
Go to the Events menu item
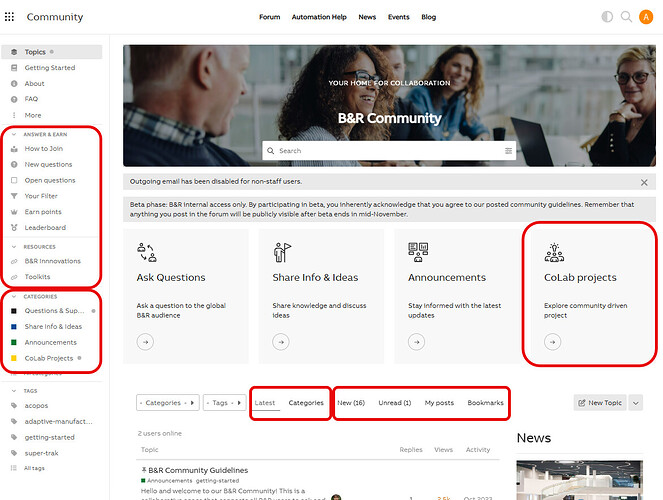pyautogui.click(x=398, y=17)
